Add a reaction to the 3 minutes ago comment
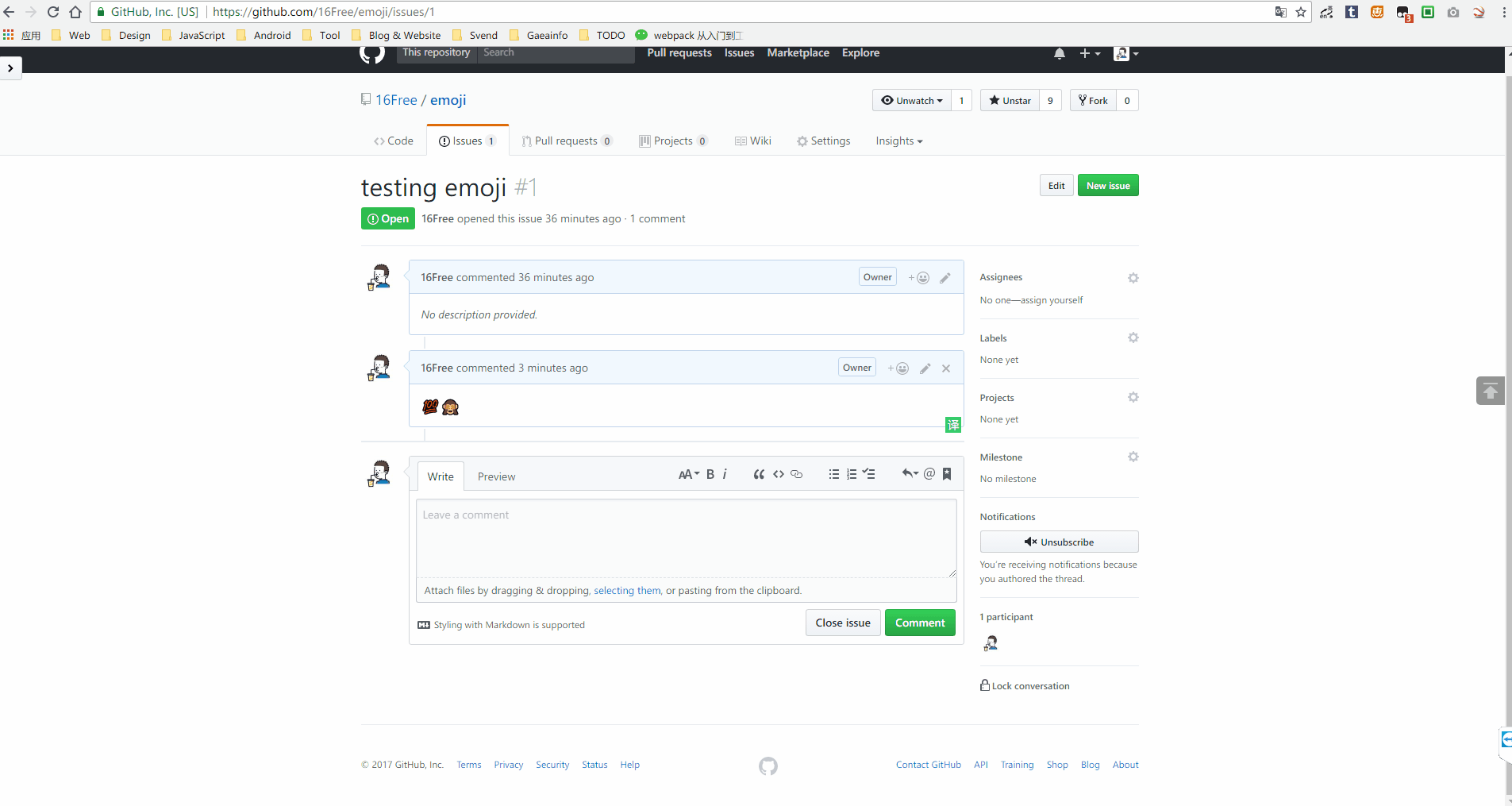This screenshot has height=806, width=1512. click(x=898, y=368)
